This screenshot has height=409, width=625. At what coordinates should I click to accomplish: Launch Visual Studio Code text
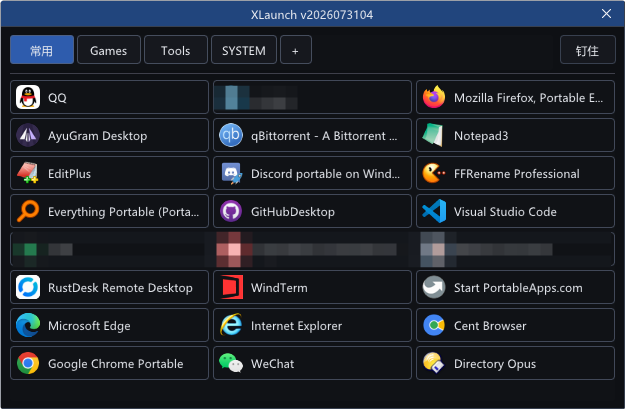pyautogui.click(x=505, y=212)
